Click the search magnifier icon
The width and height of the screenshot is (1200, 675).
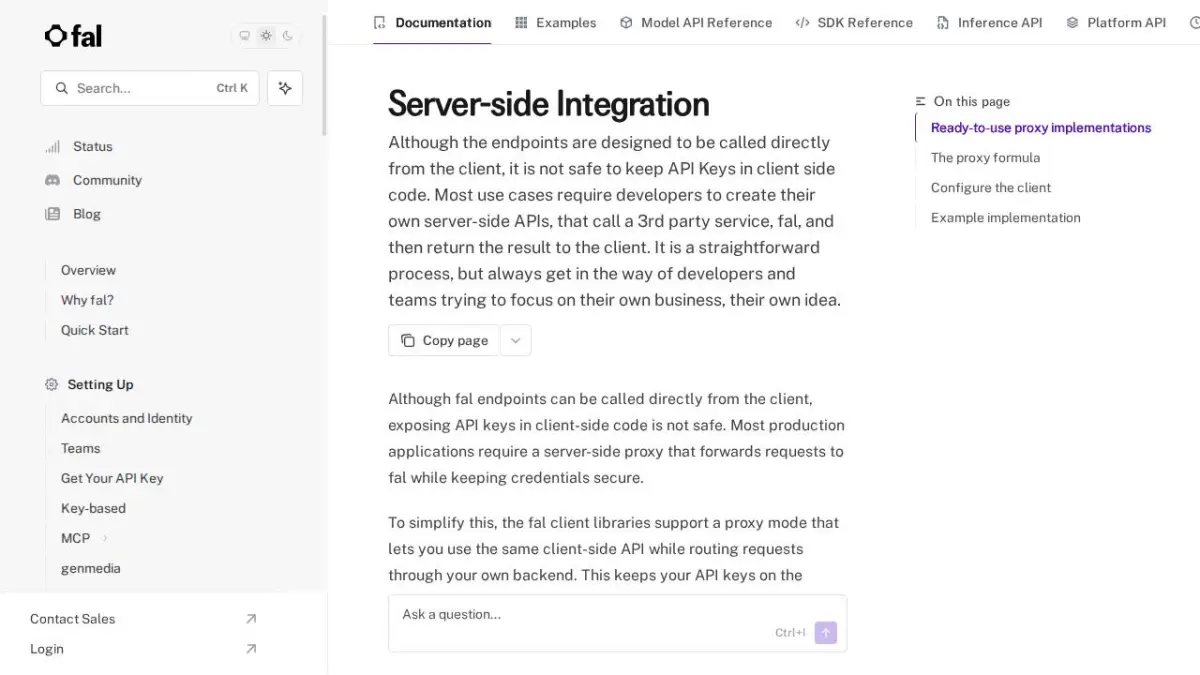pos(62,88)
